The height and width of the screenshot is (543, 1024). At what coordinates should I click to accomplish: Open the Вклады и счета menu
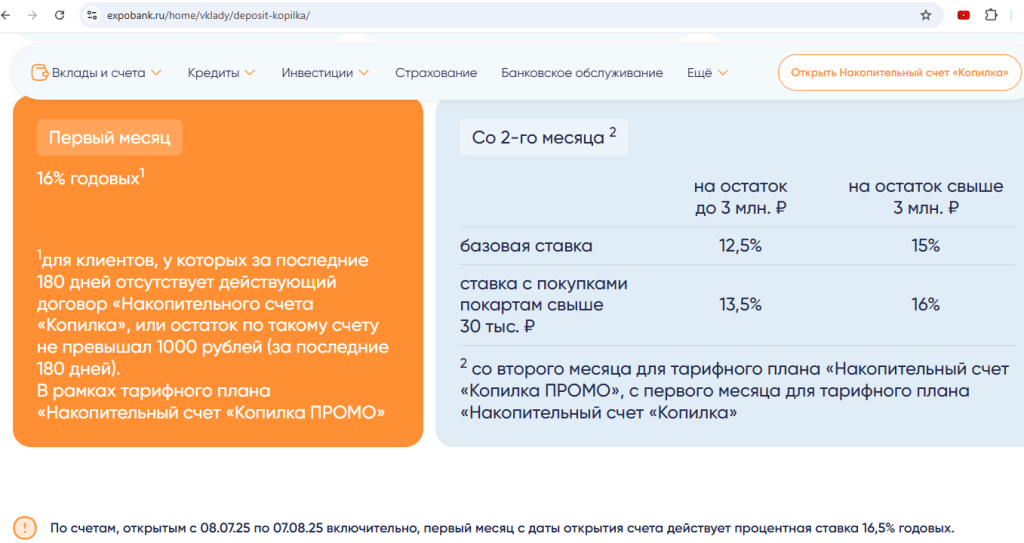[97, 73]
